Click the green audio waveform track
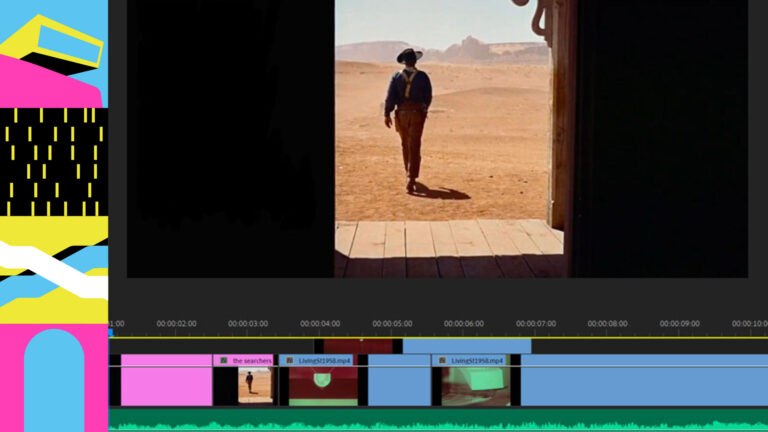This screenshot has height=432, width=768. click(x=438, y=420)
